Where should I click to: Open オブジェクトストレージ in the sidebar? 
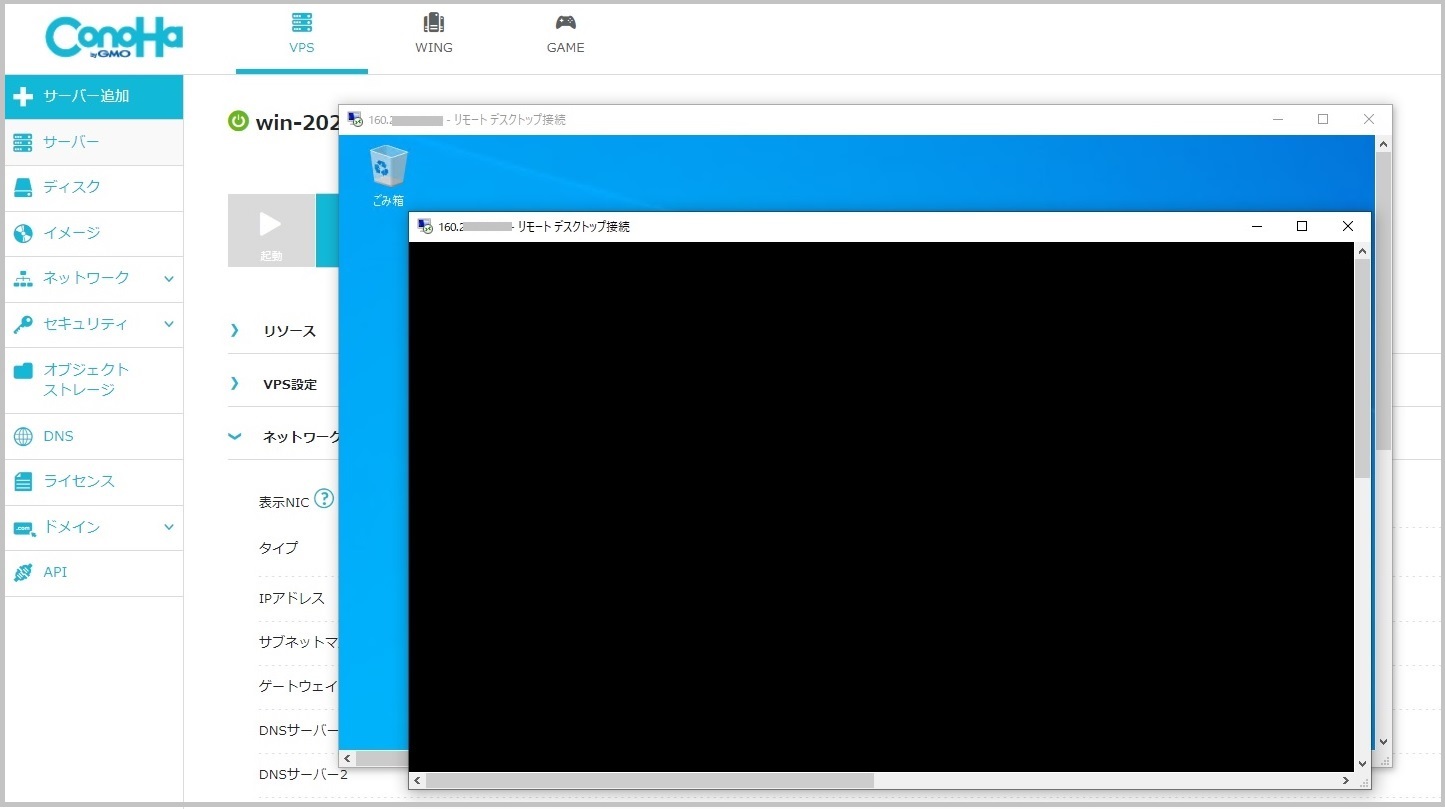tap(94, 380)
